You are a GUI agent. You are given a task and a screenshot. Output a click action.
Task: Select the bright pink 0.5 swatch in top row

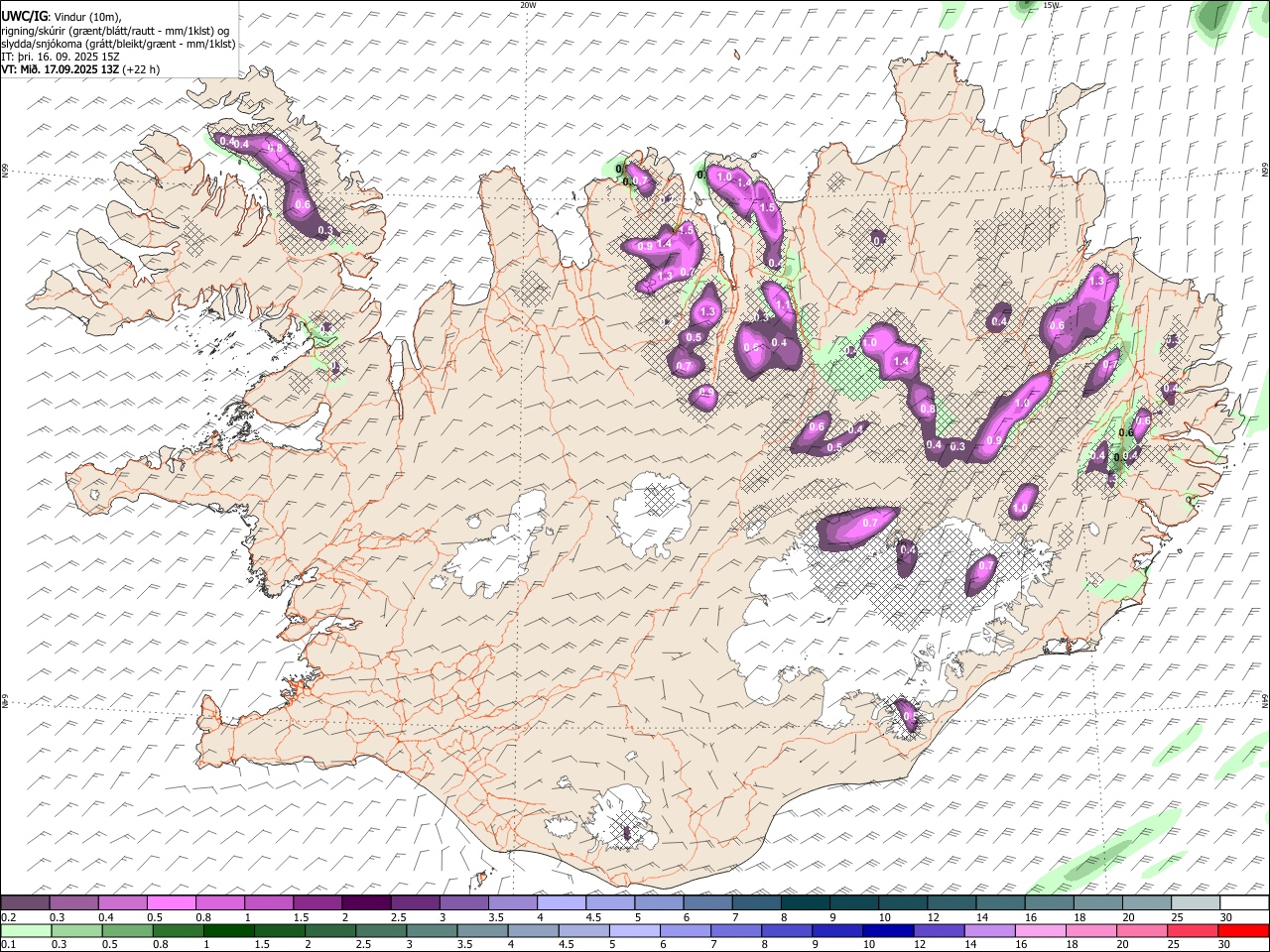pyautogui.click(x=171, y=902)
